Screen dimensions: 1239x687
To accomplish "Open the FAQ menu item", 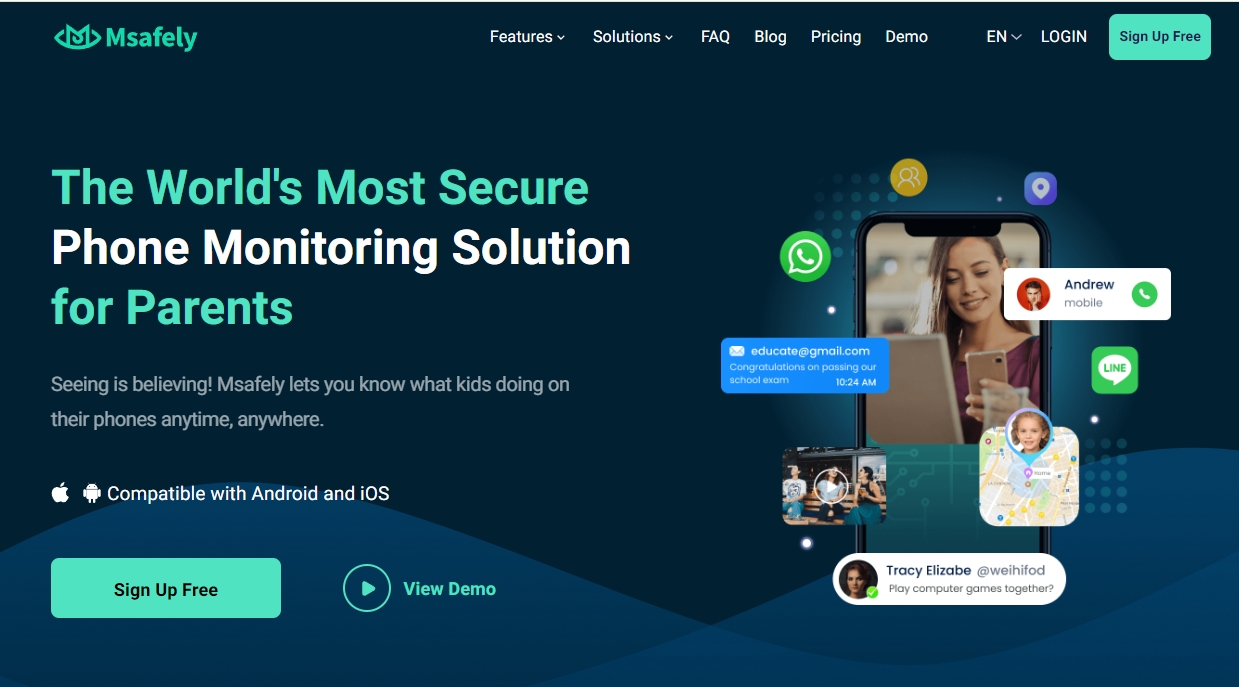I will (x=715, y=37).
